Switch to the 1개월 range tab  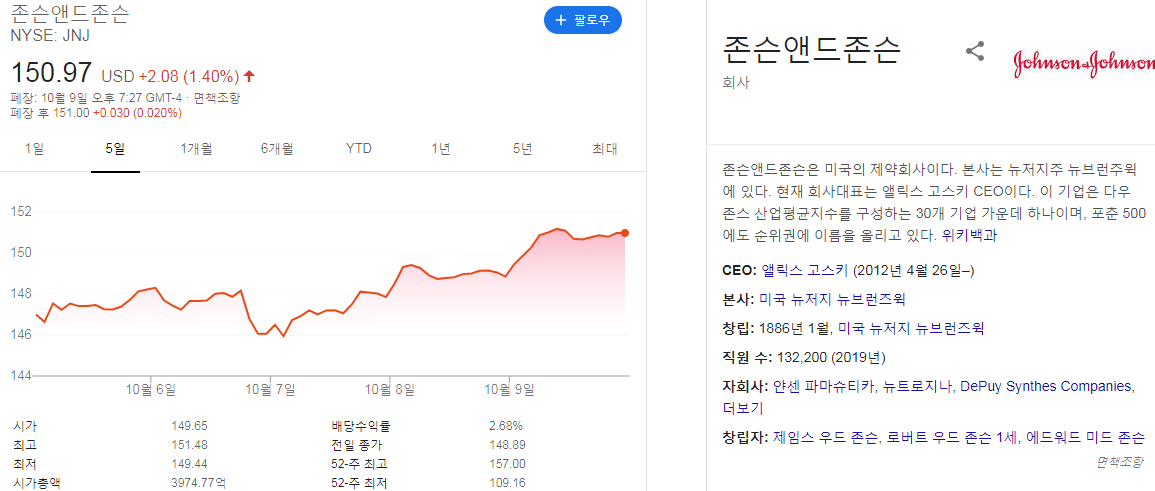click(x=197, y=149)
